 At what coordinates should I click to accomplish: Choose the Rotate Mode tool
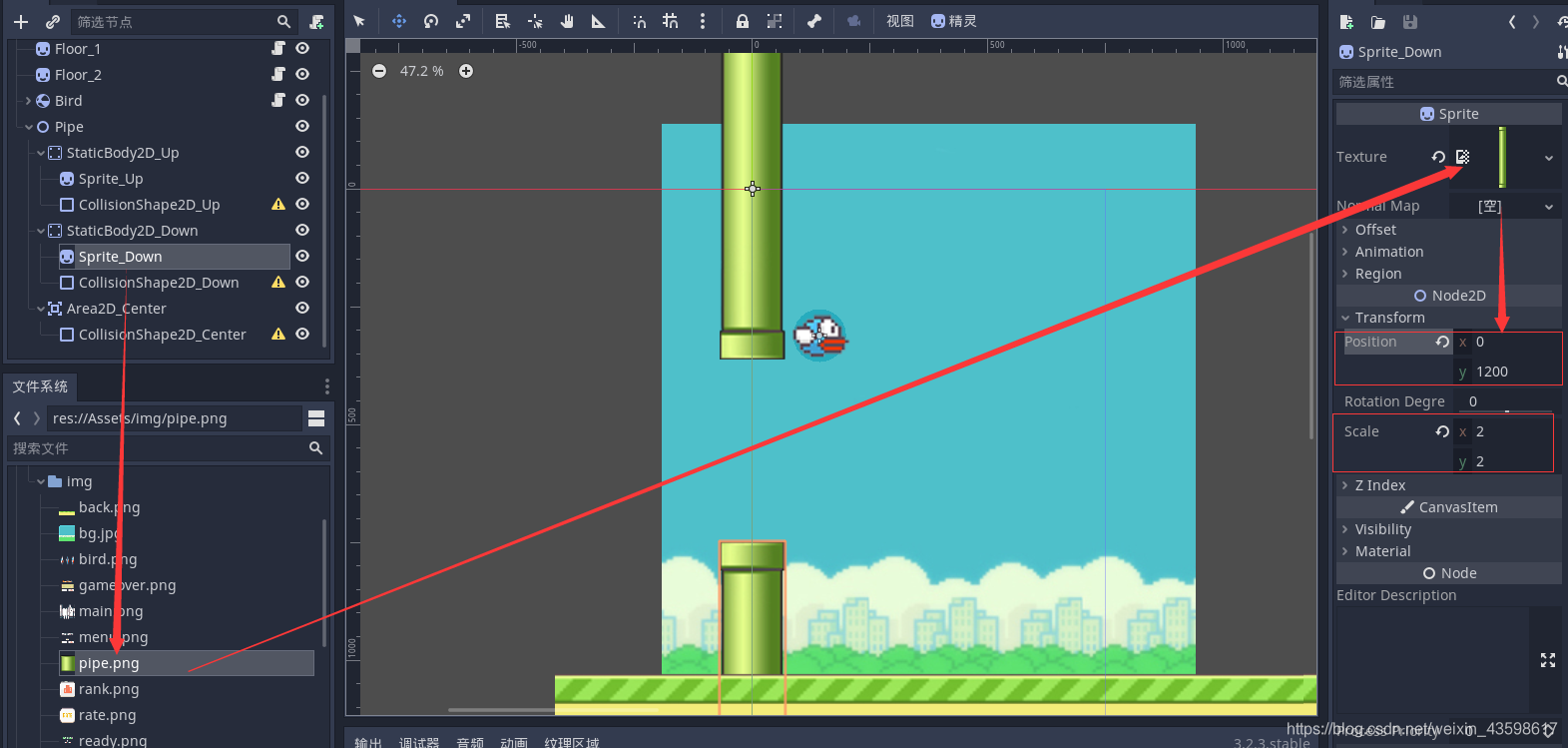pos(431,21)
